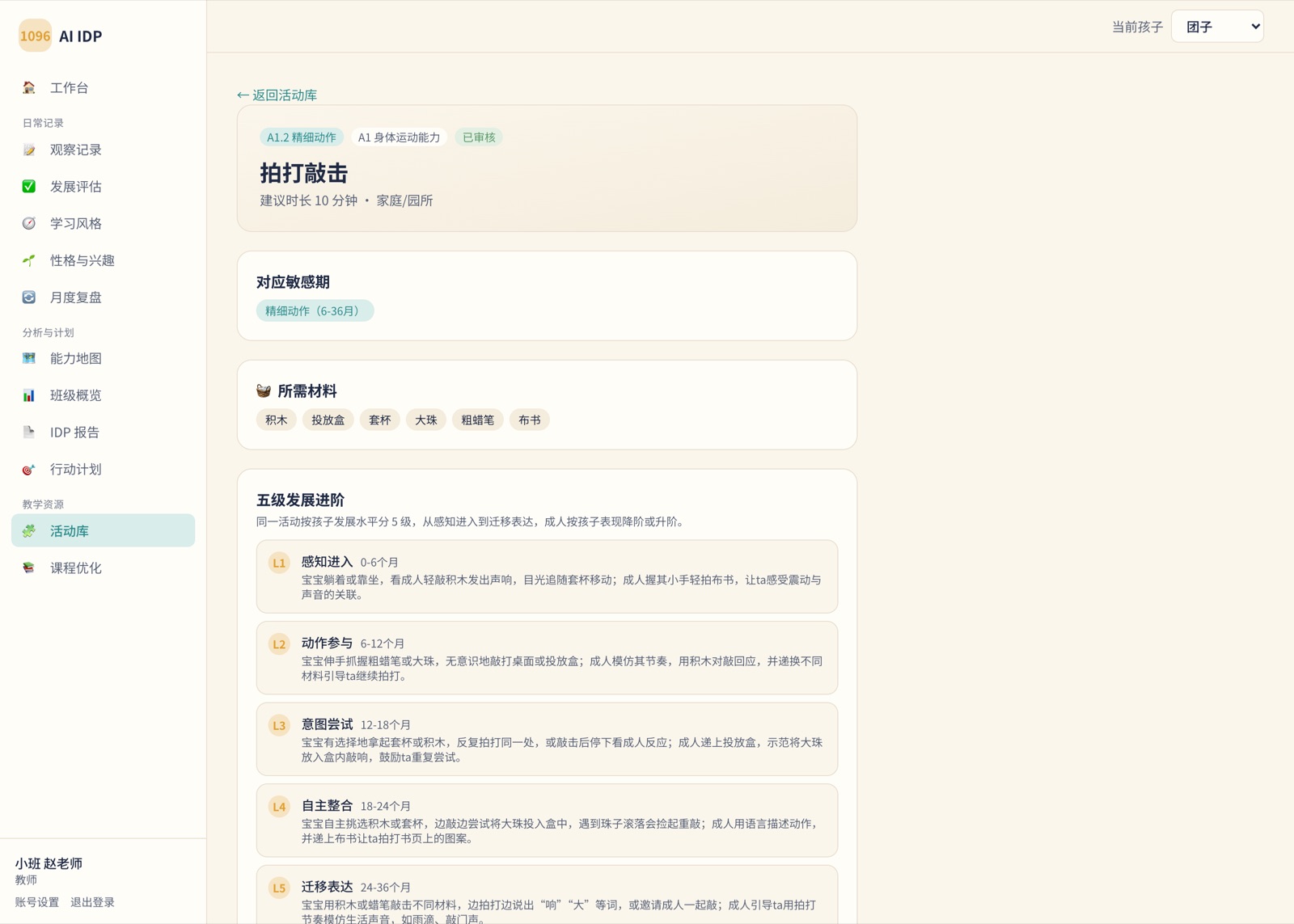
Task: Click the 小班 赵老师 user name
Action: 49,863
